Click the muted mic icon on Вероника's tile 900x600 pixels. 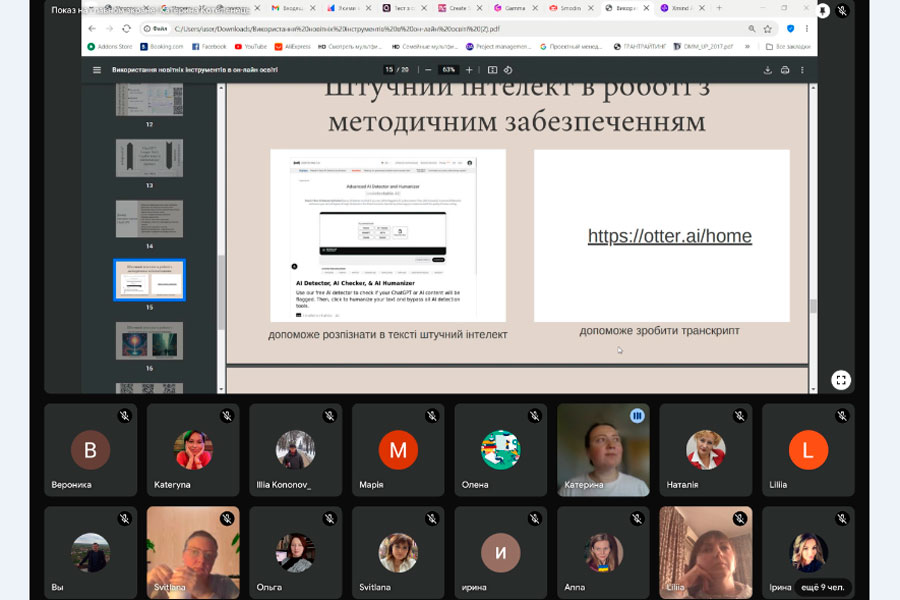(124, 416)
